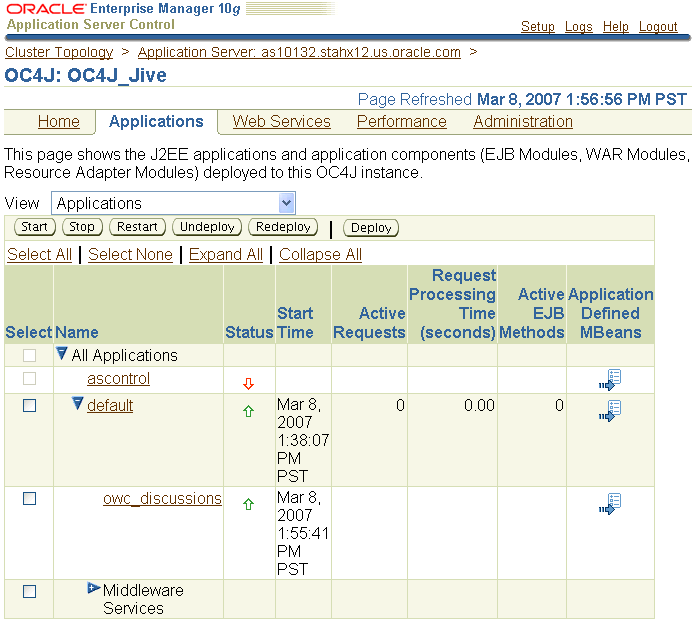Screen dimensions: 695x624
Task: Select the Applications tab
Action: (156, 121)
